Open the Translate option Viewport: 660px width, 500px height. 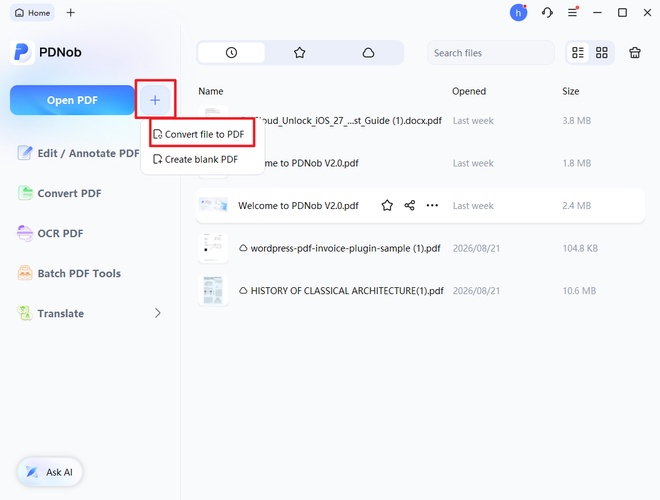(x=90, y=313)
